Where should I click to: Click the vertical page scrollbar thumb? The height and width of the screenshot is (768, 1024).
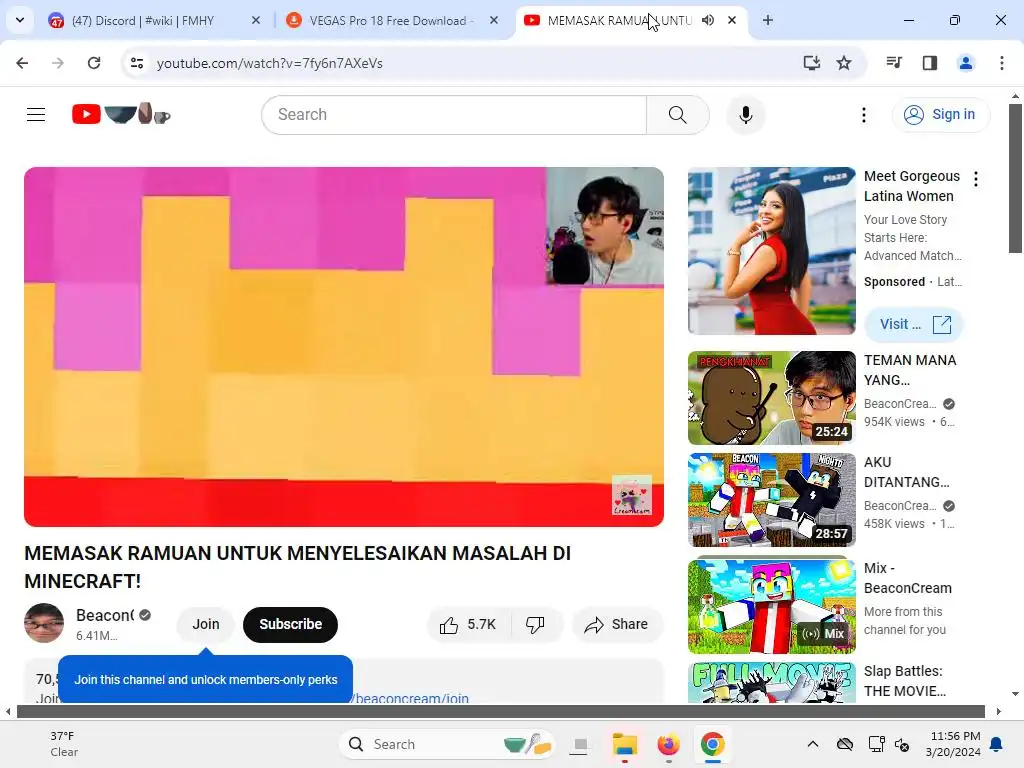pos(1015,178)
